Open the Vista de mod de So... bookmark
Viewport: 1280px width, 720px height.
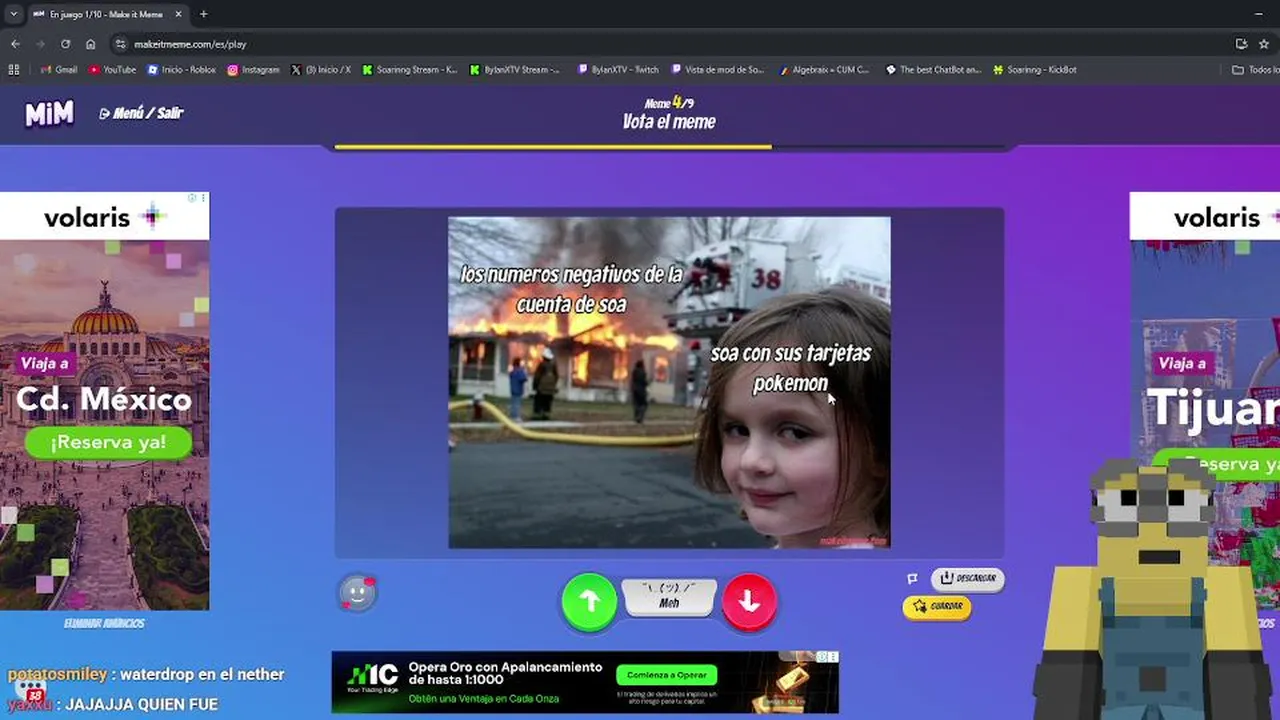pos(717,70)
